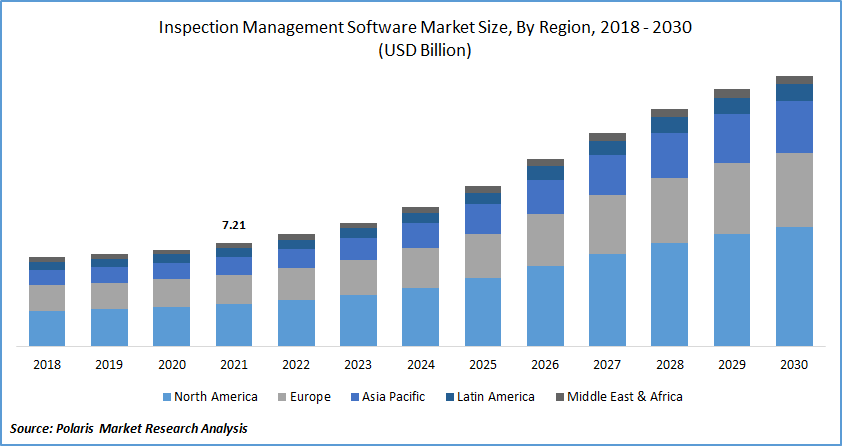
Task: Click the North America segment of the 2021 bar
Action: tap(234, 325)
